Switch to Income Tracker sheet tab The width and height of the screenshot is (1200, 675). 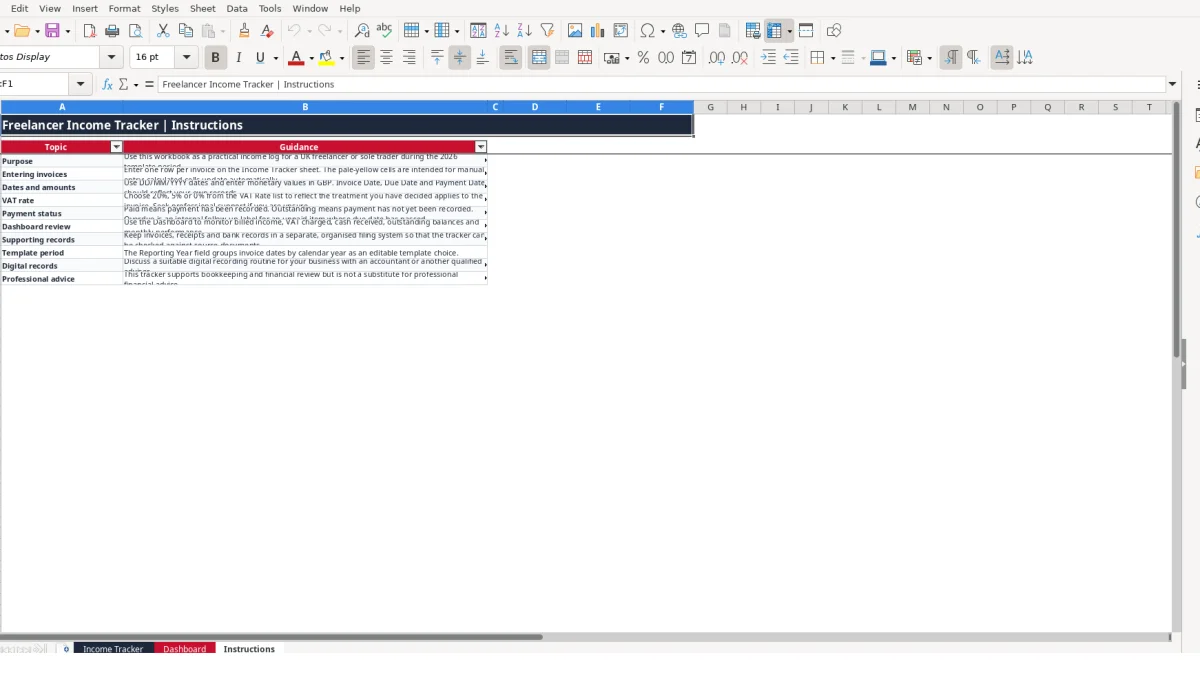tap(113, 649)
